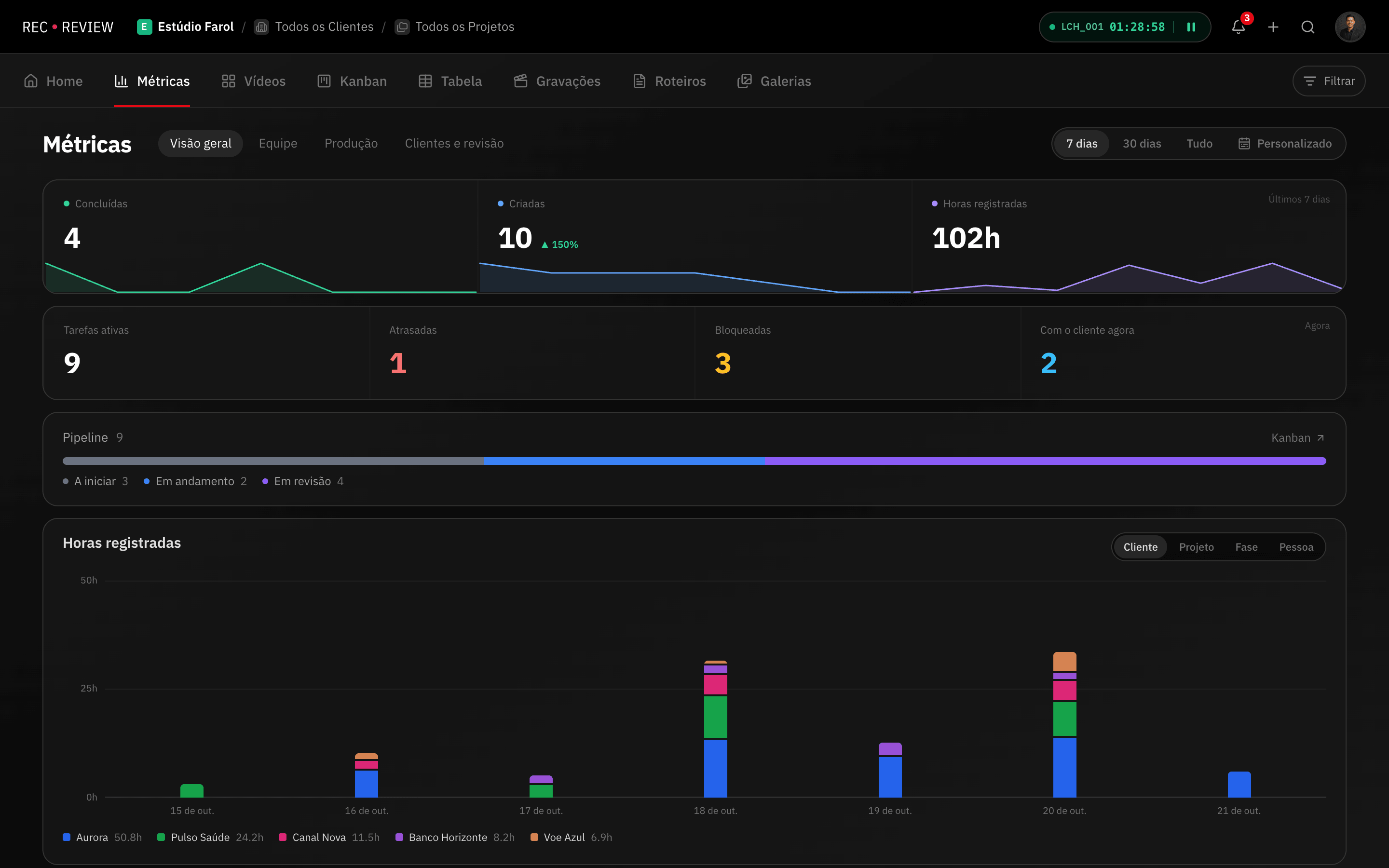Image resolution: width=1389 pixels, height=868 pixels.
Task: Open the notifications bell
Action: pyautogui.click(x=1238, y=27)
